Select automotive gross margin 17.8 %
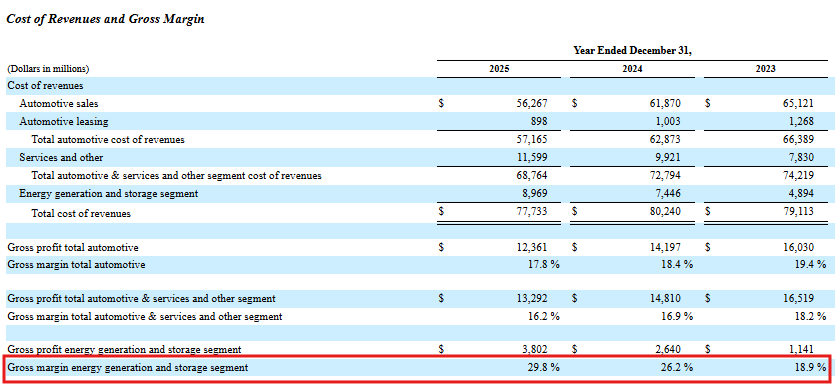The width and height of the screenshot is (836, 392). (544, 265)
